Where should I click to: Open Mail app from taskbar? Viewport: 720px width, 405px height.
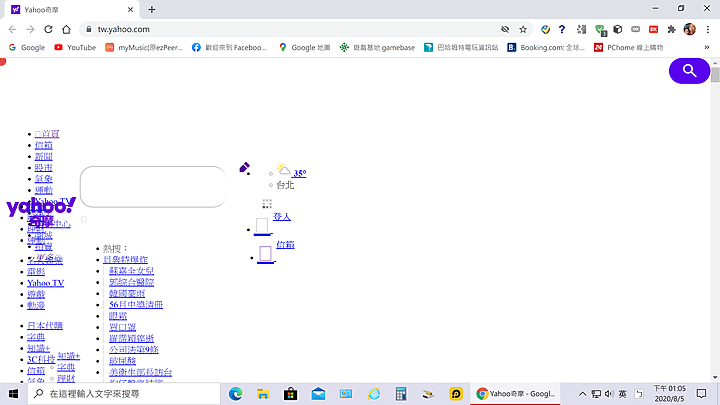318,394
